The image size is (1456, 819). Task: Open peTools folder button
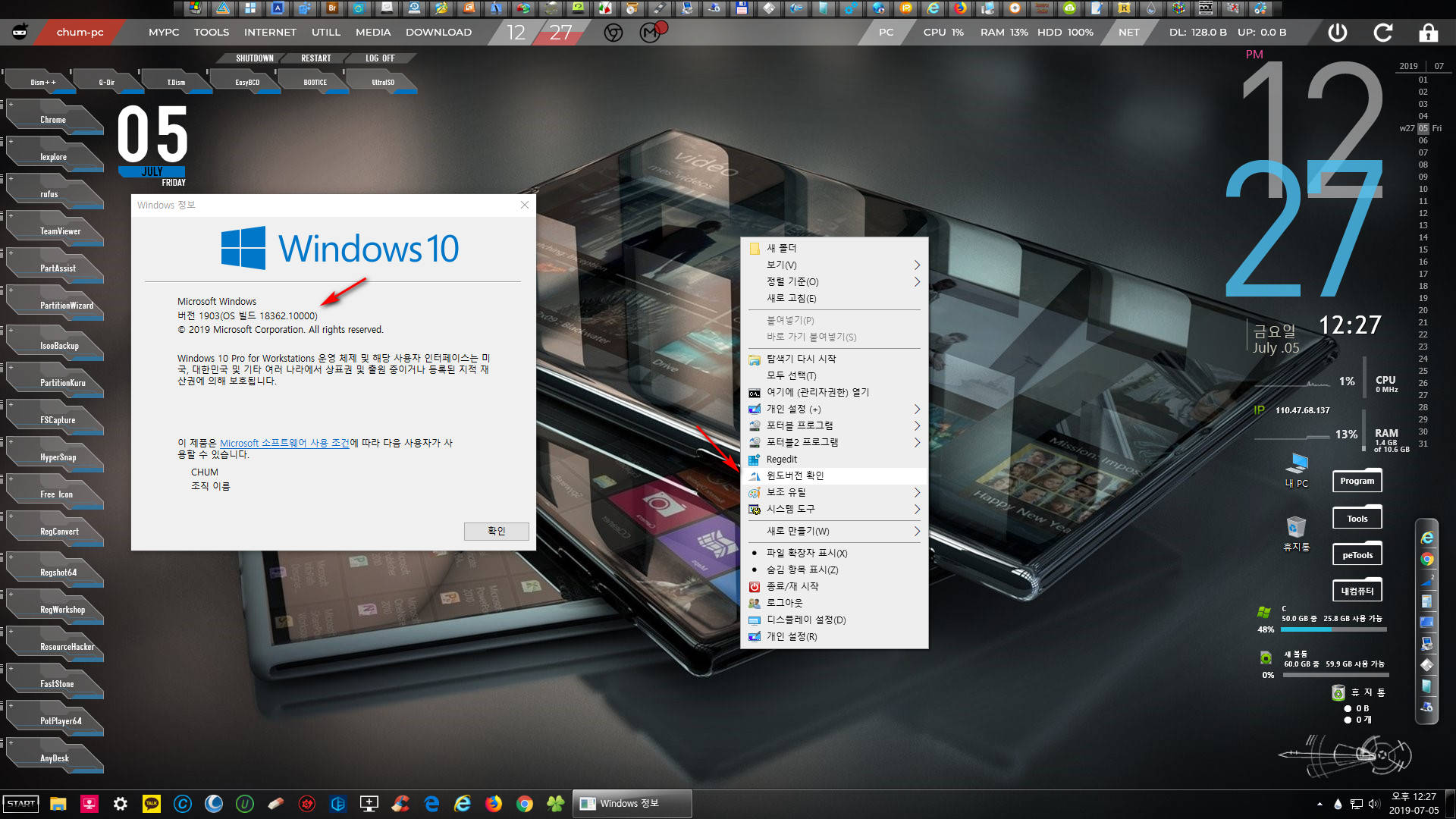pos(1357,554)
